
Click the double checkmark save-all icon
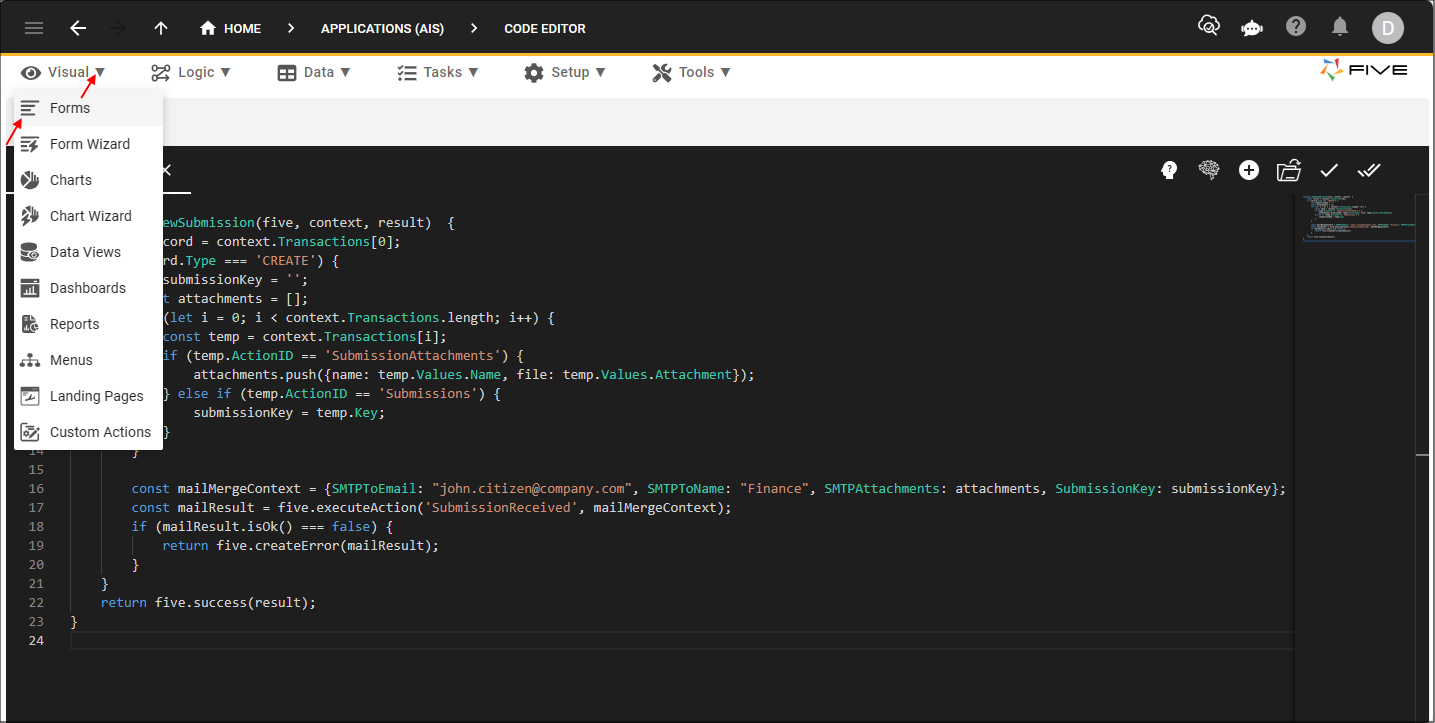pyautogui.click(x=1369, y=170)
